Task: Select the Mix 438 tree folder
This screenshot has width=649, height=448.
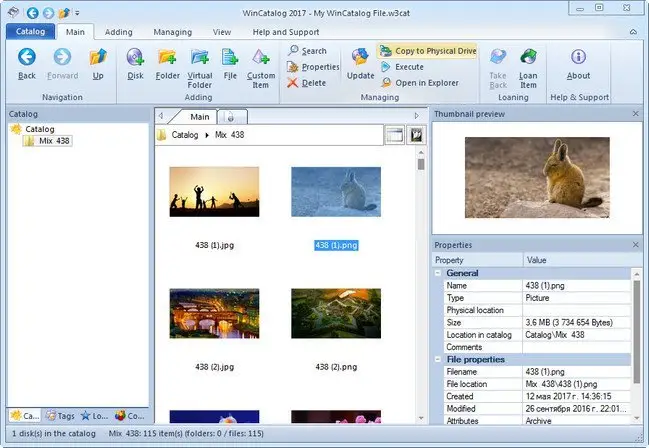Action: click(x=52, y=141)
